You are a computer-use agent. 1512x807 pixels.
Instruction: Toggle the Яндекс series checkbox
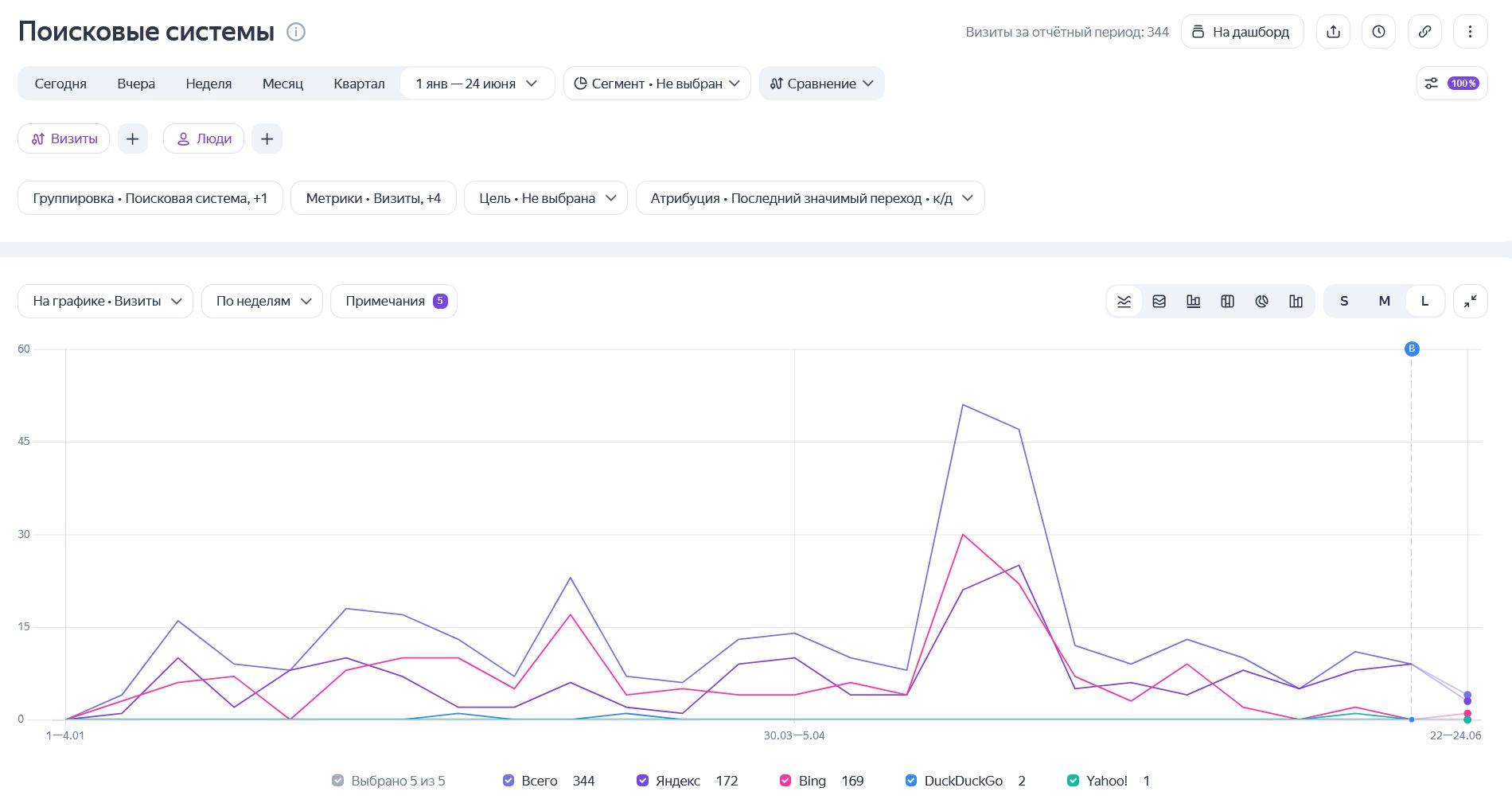tap(642, 781)
